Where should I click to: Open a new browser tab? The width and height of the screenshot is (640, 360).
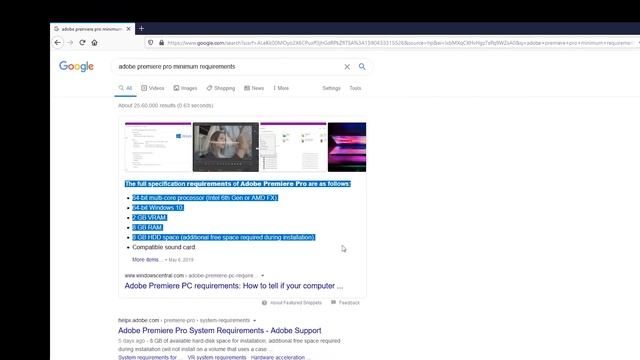click(x=141, y=29)
